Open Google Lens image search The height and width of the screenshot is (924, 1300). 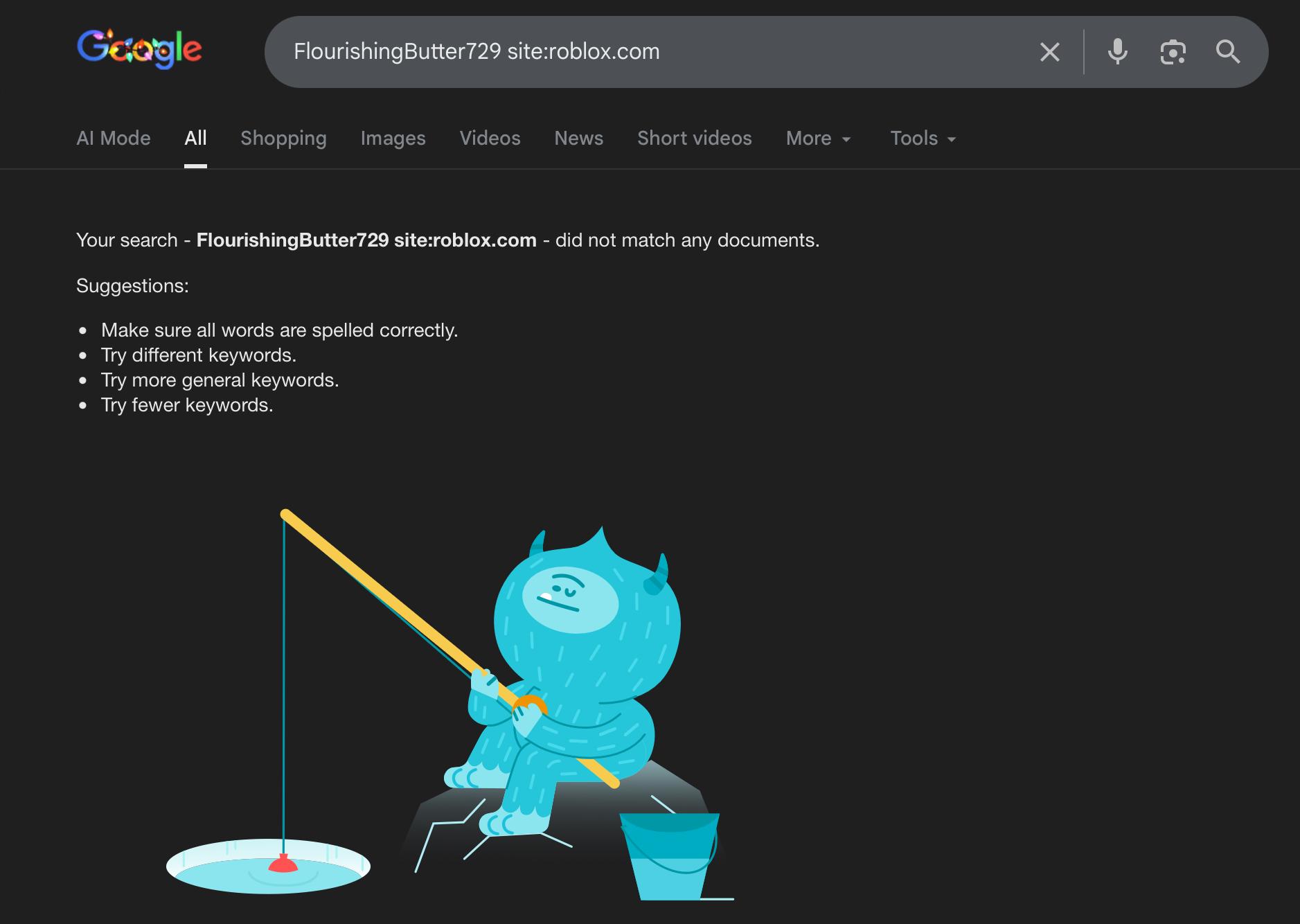1173,52
